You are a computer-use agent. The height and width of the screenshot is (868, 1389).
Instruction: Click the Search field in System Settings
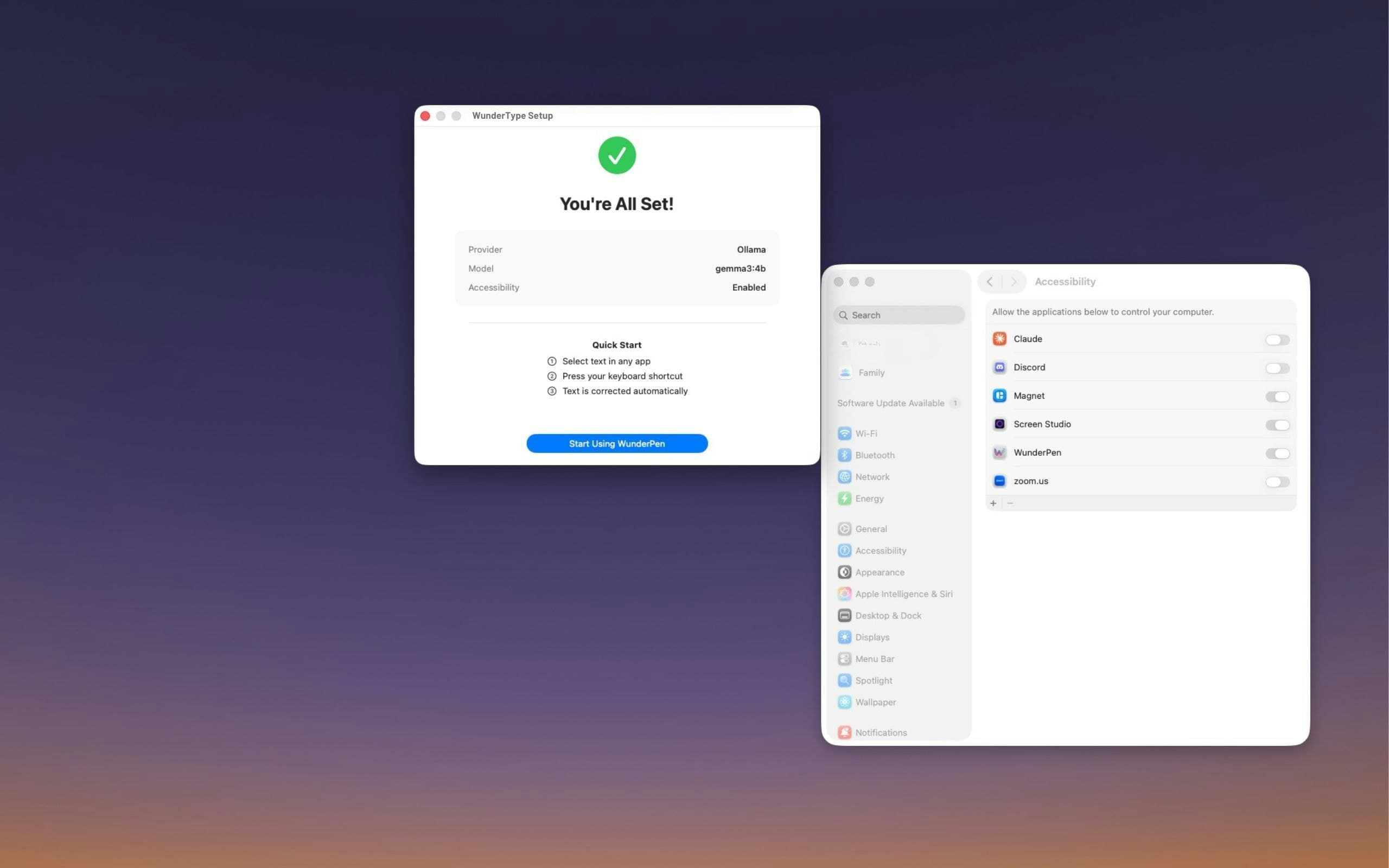tap(899, 315)
